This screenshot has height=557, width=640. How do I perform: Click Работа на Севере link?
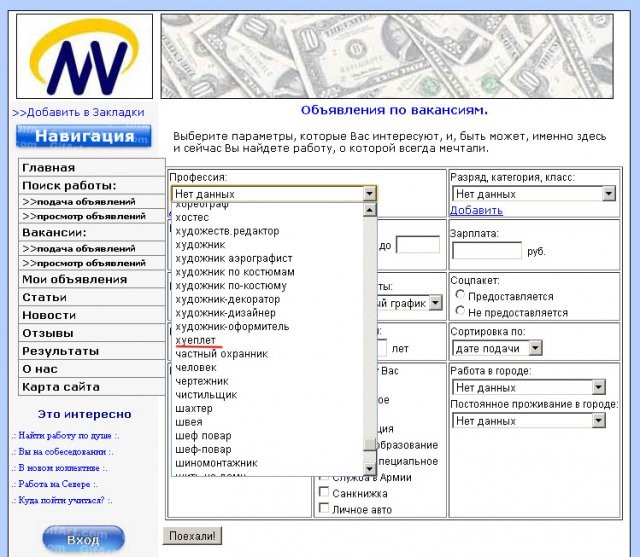click(55, 484)
